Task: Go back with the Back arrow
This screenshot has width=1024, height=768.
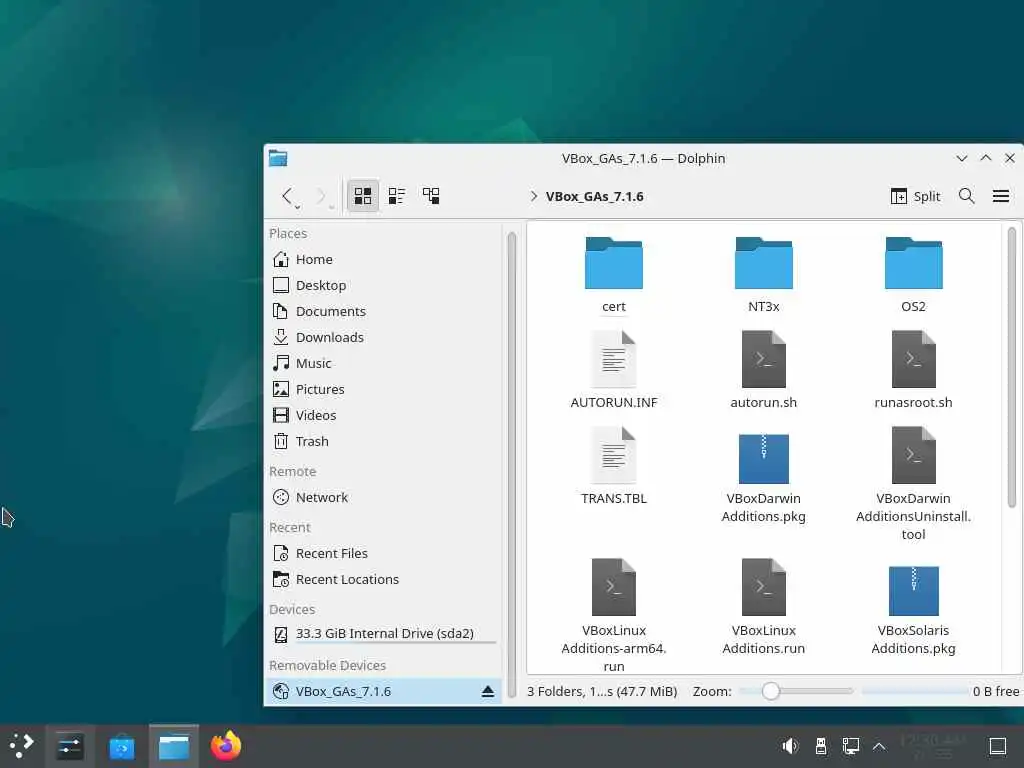Action: (287, 196)
